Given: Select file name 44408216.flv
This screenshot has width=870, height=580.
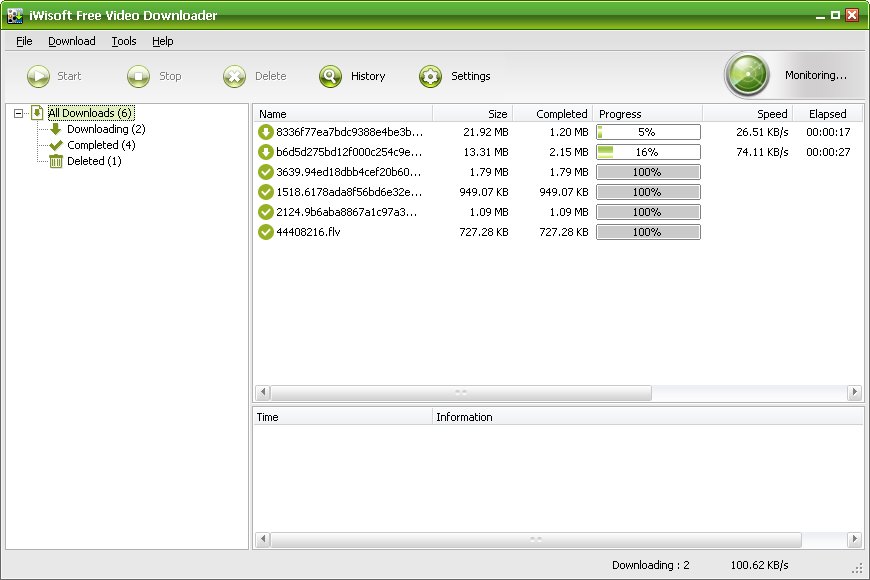Looking at the screenshot, I should (x=308, y=232).
